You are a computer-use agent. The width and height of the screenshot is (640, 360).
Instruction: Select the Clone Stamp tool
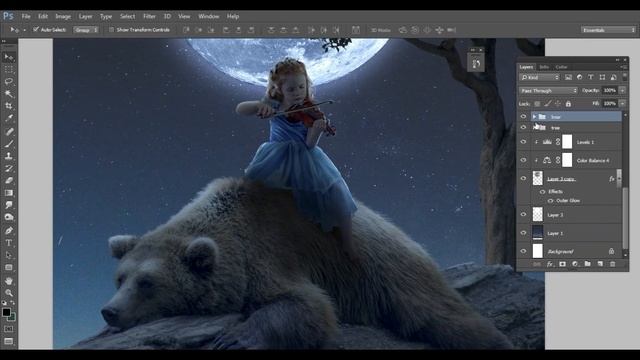pos(9,156)
